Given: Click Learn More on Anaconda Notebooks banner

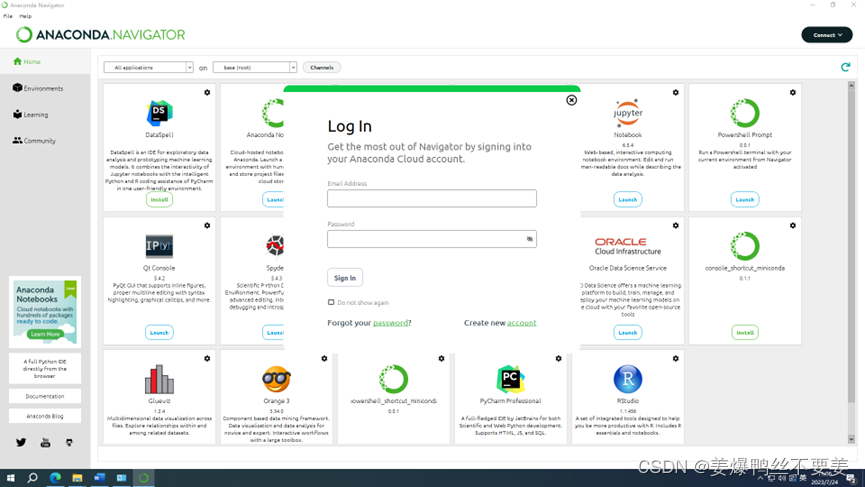Looking at the screenshot, I should pos(45,334).
